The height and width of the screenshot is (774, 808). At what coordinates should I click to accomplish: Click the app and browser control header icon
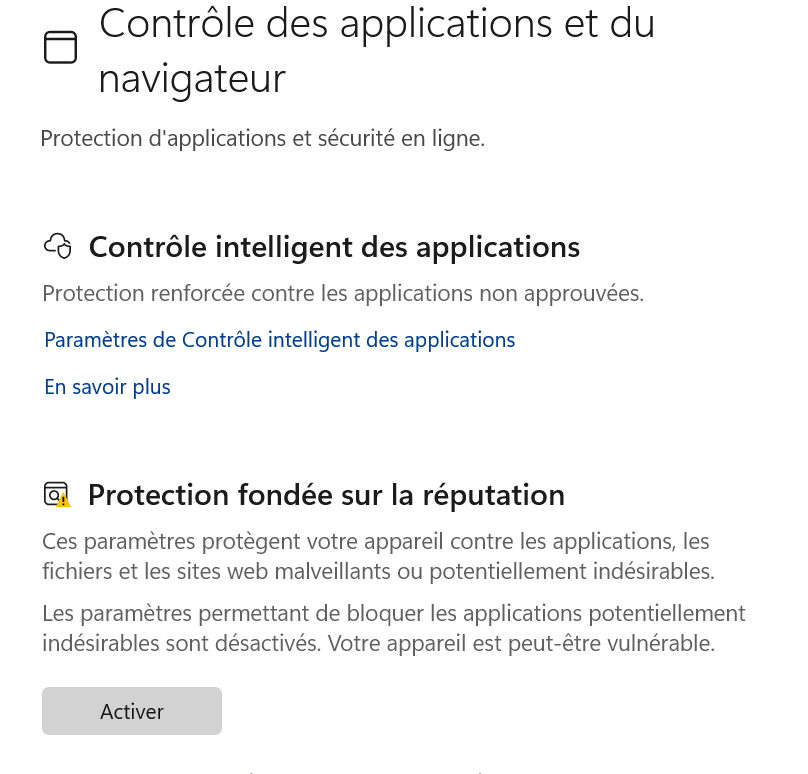[61, 47]
